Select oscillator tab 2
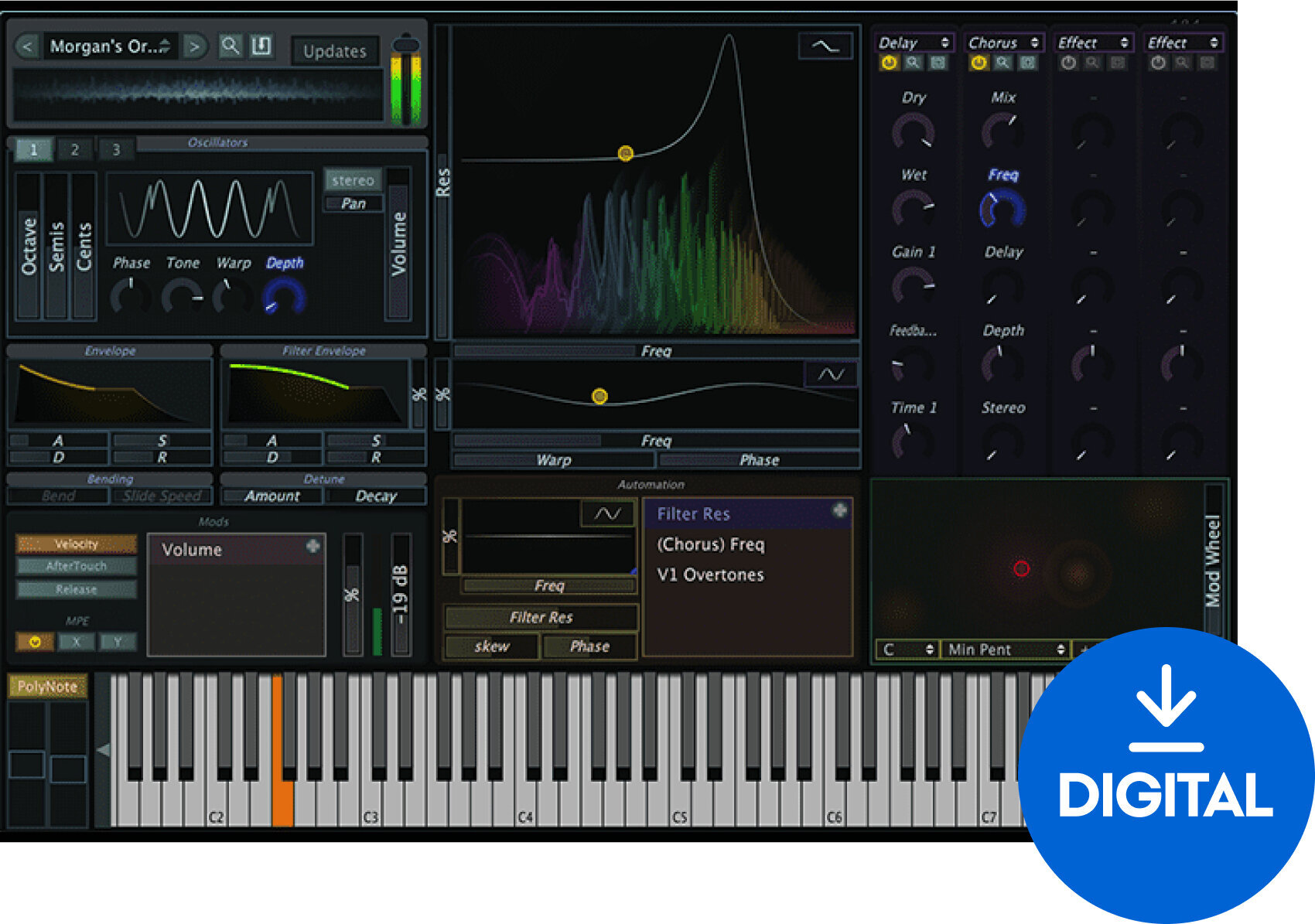The height and width of the screenshot is (924, 1315). (75, 150)
